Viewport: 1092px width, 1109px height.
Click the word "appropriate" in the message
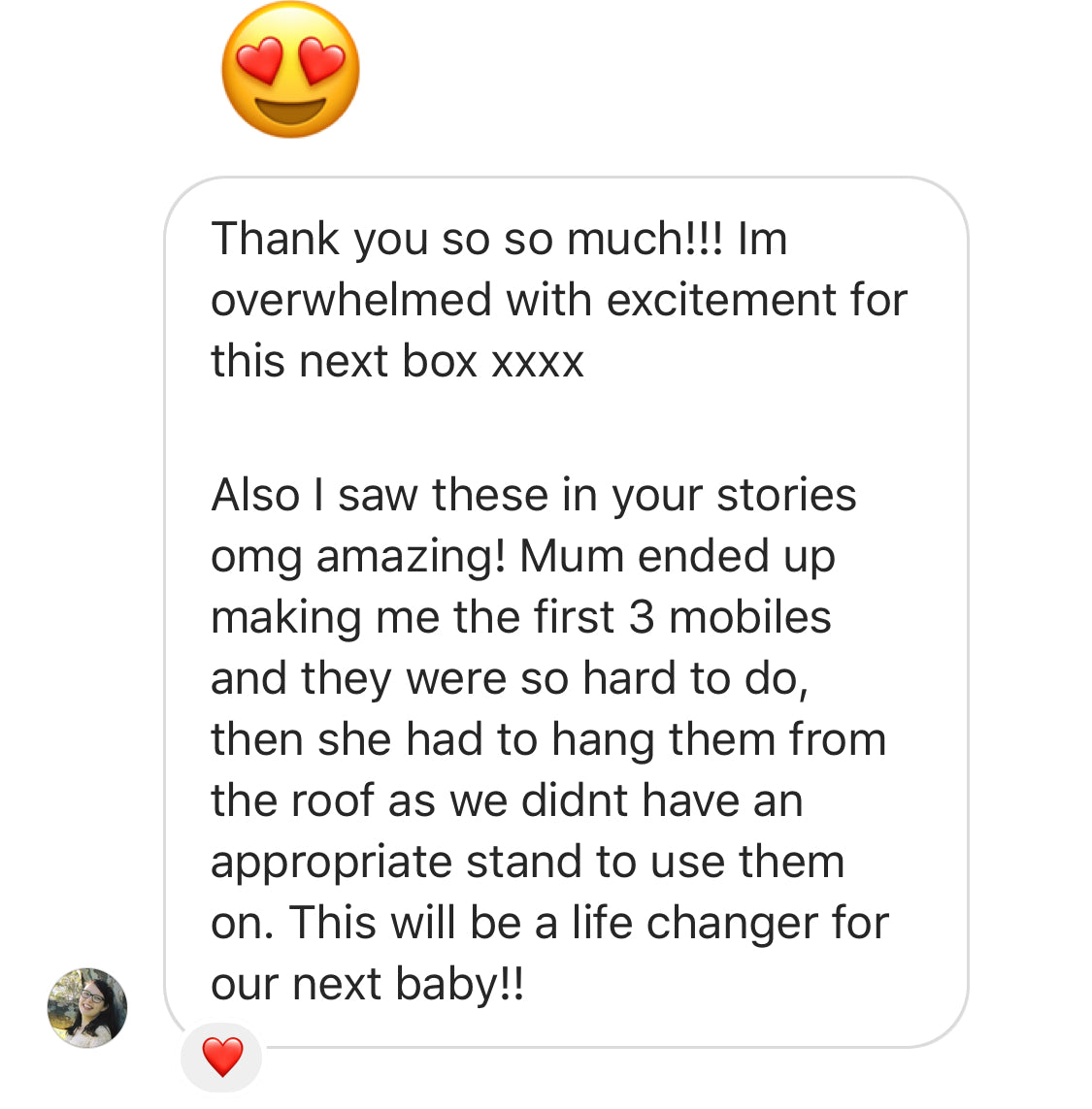click(331, 863)
